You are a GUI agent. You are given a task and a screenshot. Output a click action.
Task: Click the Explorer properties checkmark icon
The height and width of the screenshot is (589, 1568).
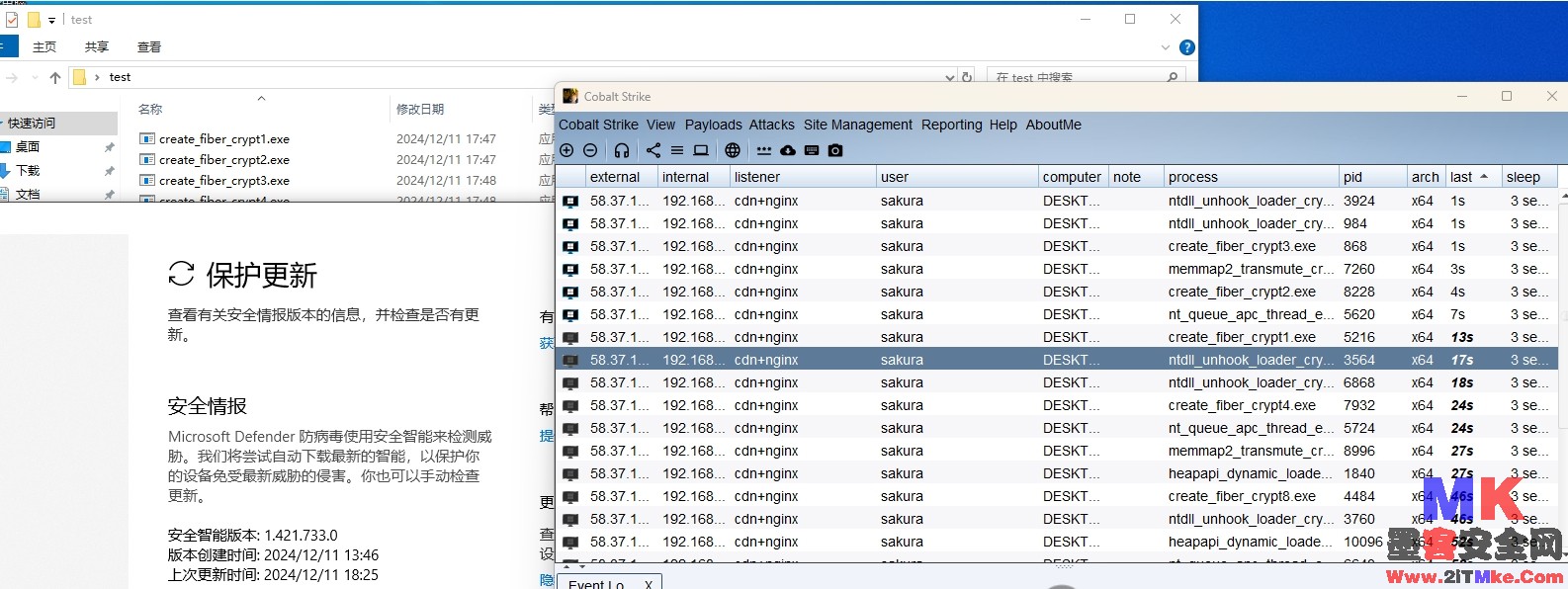point(11,19)
